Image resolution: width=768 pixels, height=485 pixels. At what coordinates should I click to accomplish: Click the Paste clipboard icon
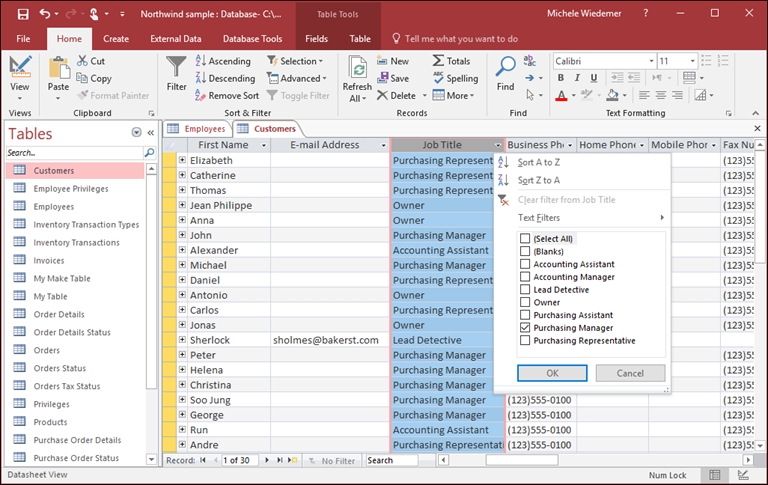(58, 67)
